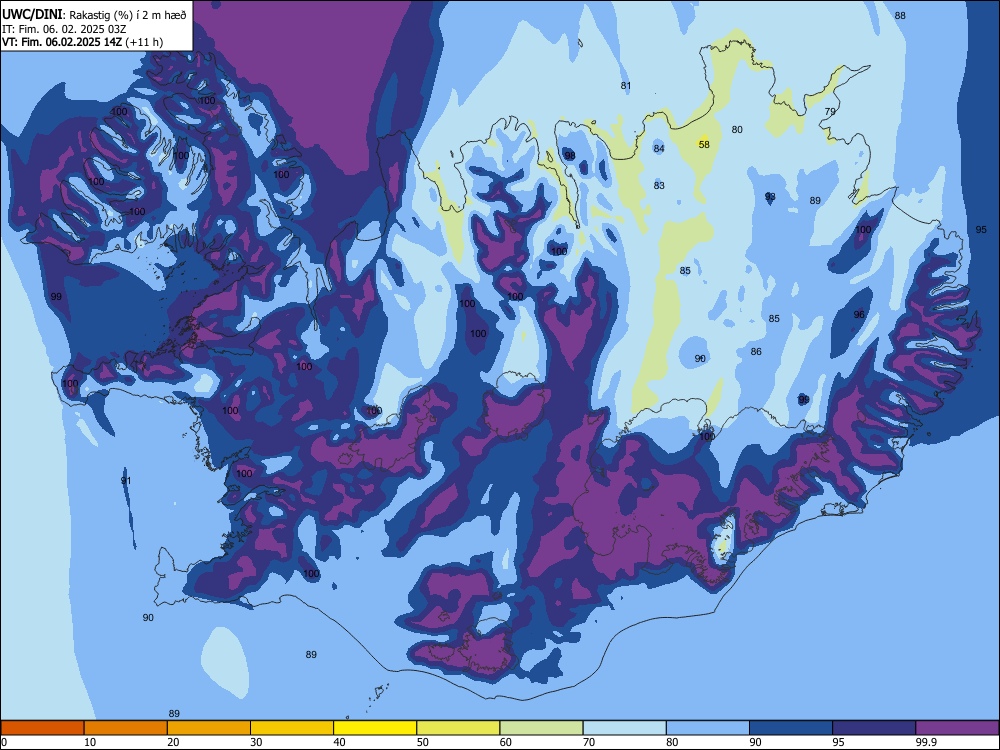1000x750 pixels.
Task: Click the purple 99.9+ legend color segment
Action: click(957, 728)
